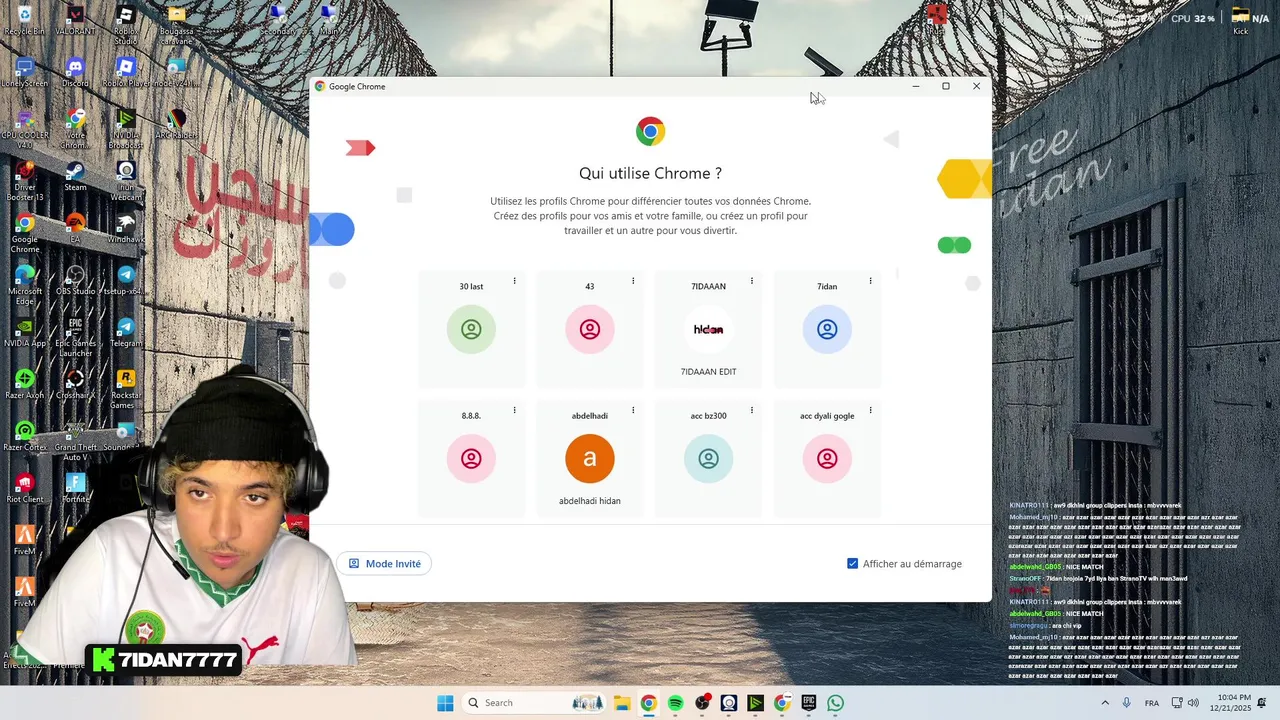Open the Discord desktop shortcut
1280x720 pixels.
(75, 72)
